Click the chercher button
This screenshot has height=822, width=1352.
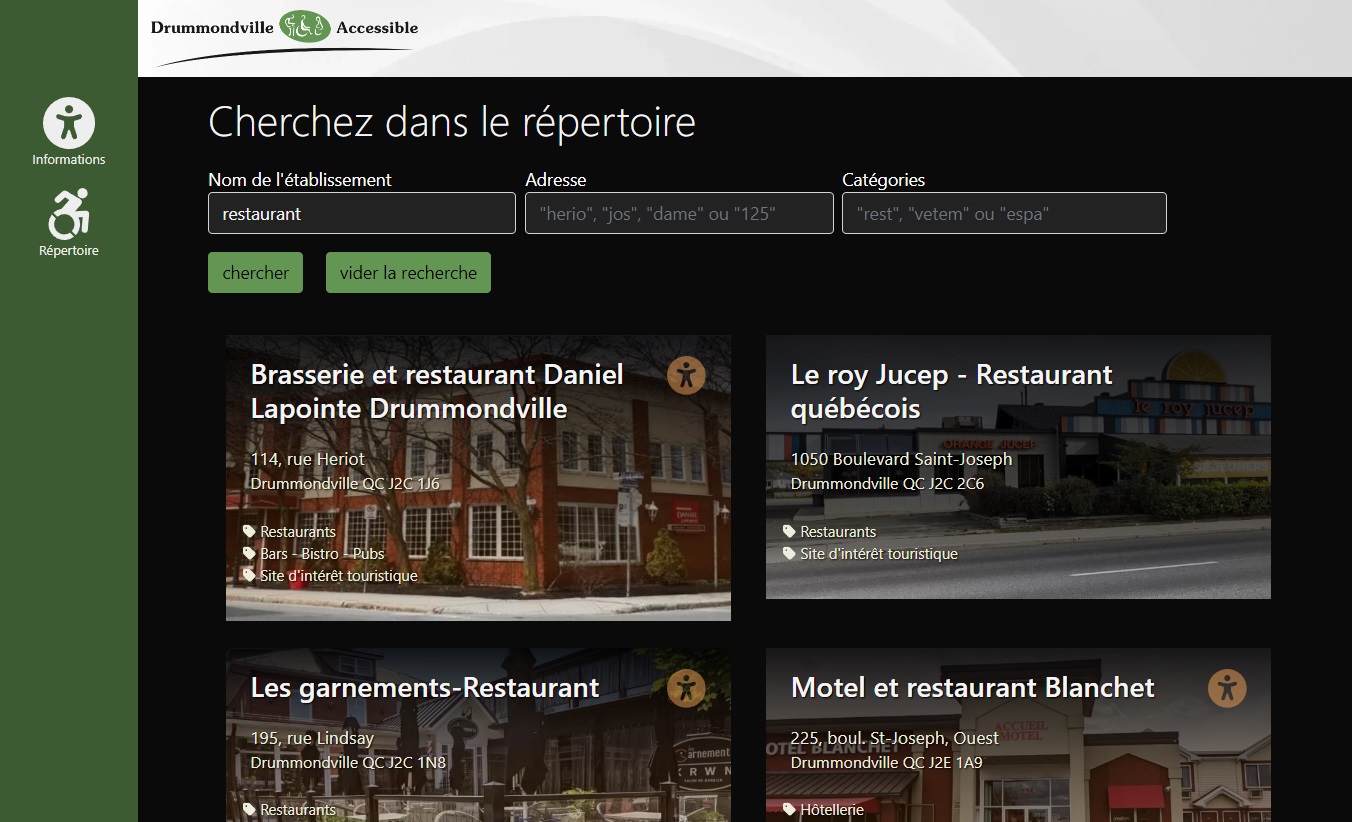coord(255,272)
